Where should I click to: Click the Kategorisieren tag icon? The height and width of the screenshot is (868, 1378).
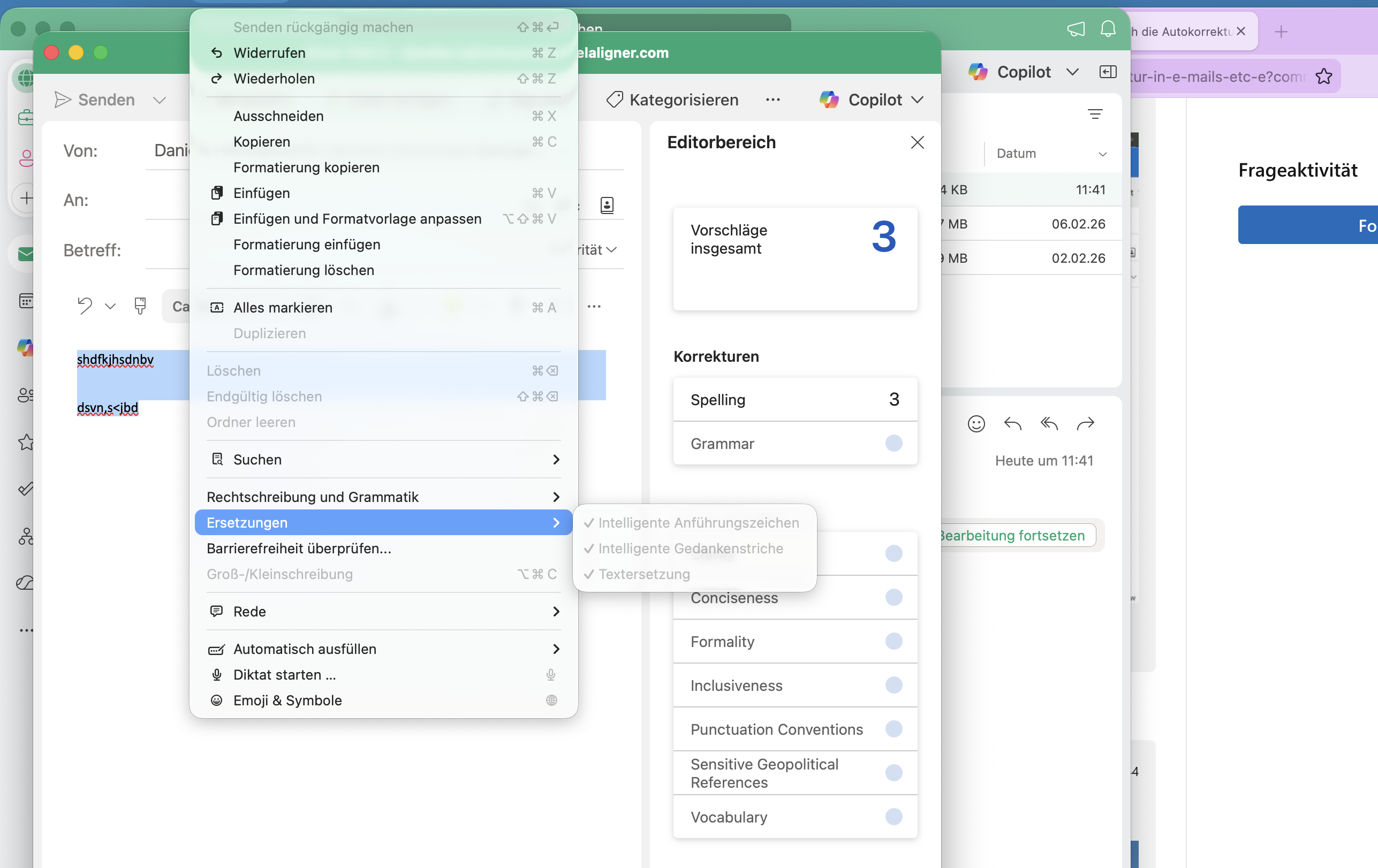point(614,100)
